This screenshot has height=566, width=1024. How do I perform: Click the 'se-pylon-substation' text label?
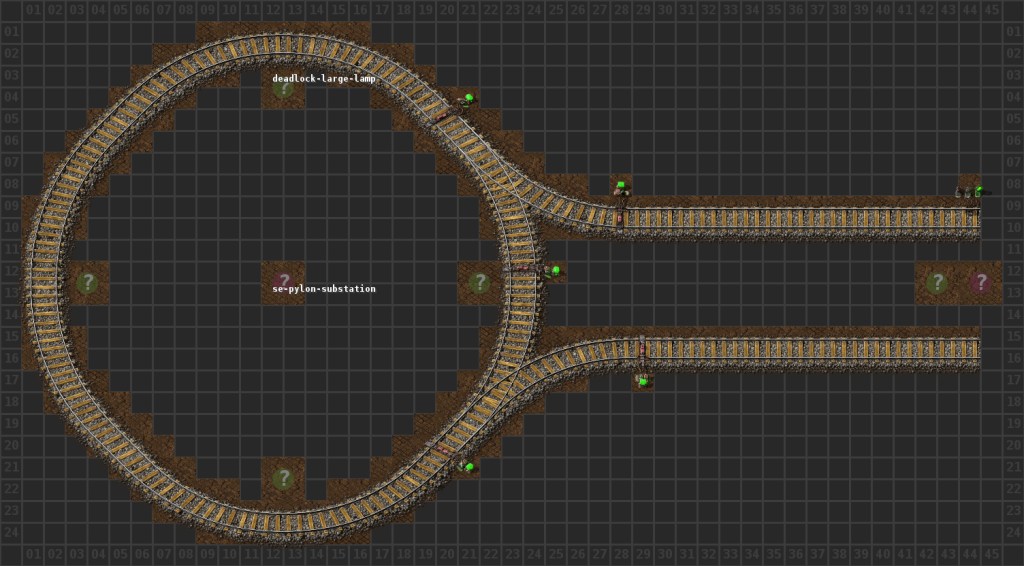click(324, 289)
